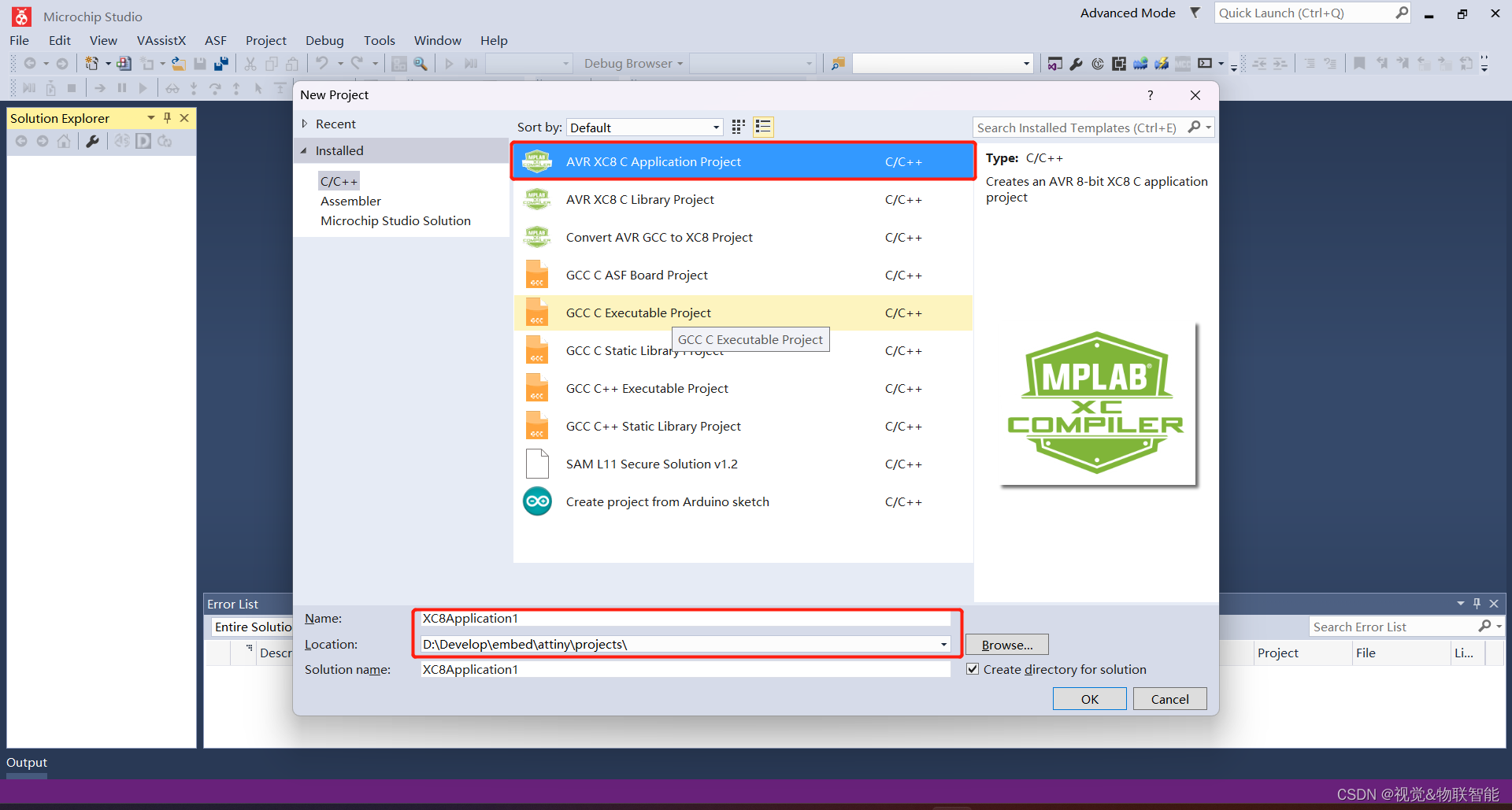Click the Device Programming lightning chip icon
Screen dimensions: 1512x810
1162,64
